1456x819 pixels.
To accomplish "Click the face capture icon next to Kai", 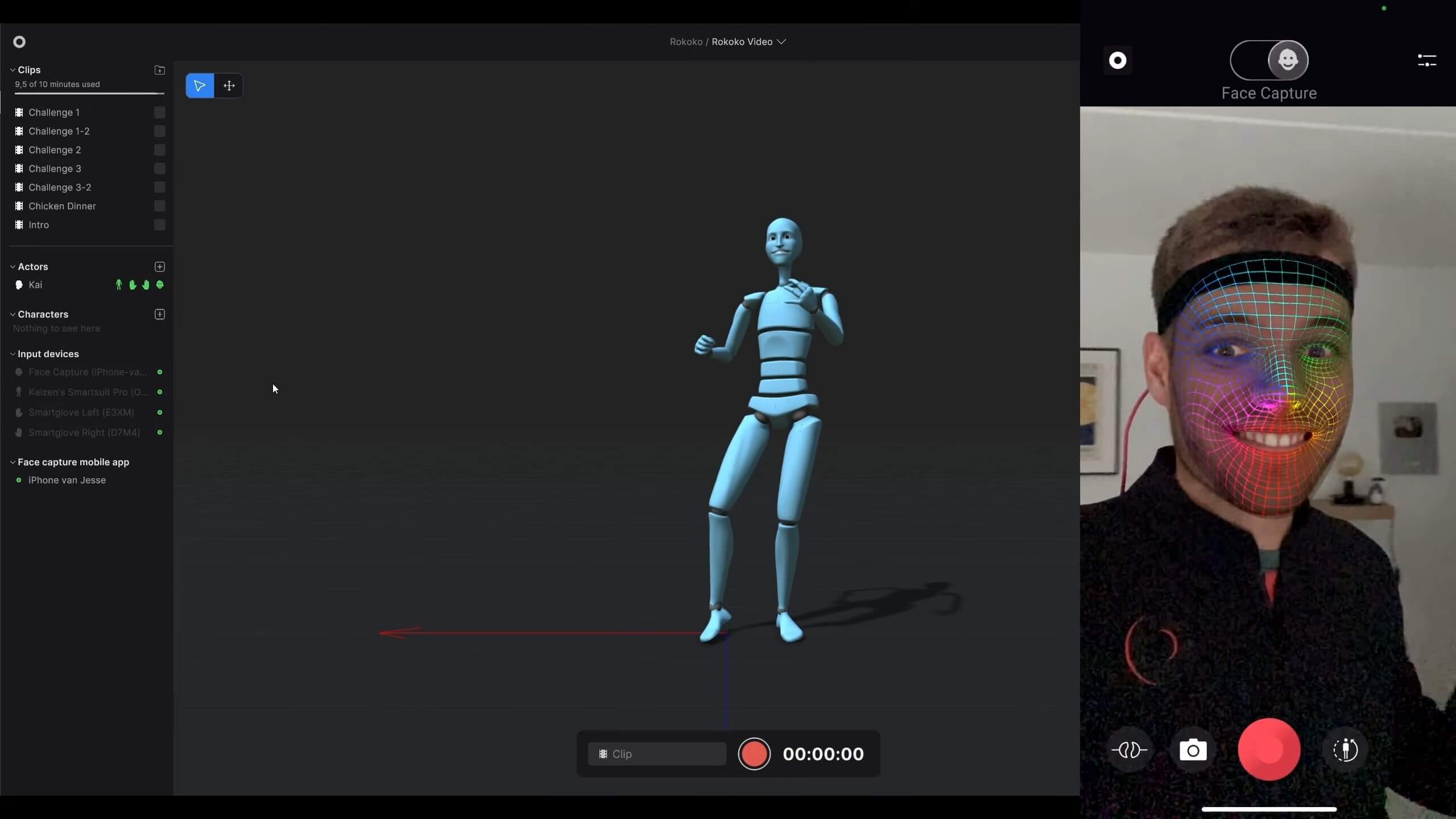I will [160, 285].
